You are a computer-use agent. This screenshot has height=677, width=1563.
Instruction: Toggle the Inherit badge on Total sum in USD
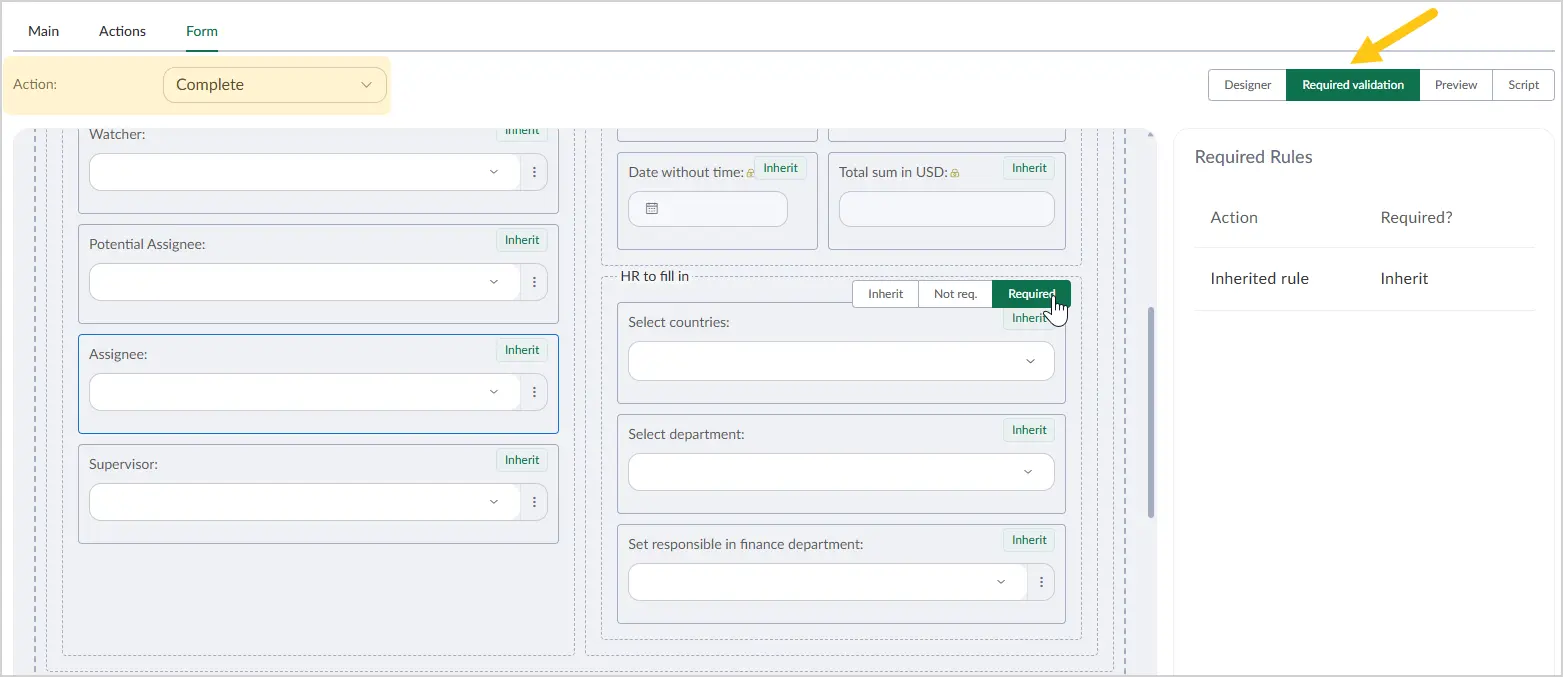point(1029,168)
